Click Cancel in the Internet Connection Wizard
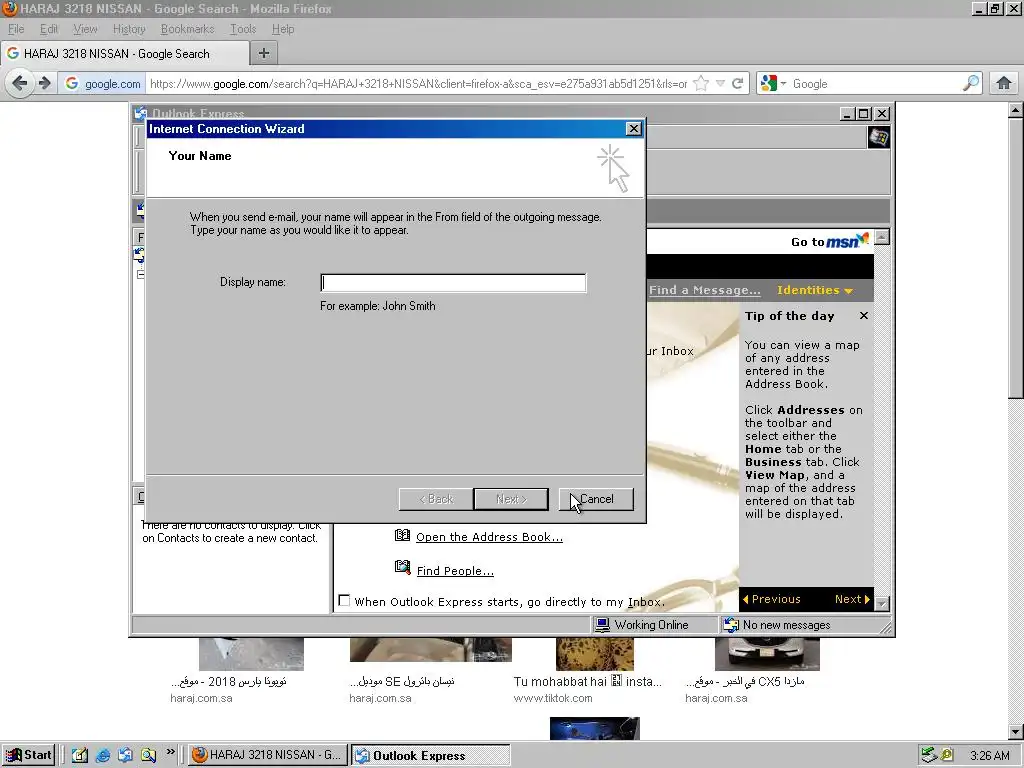1024x768 pixels. [x=596, y=500]
